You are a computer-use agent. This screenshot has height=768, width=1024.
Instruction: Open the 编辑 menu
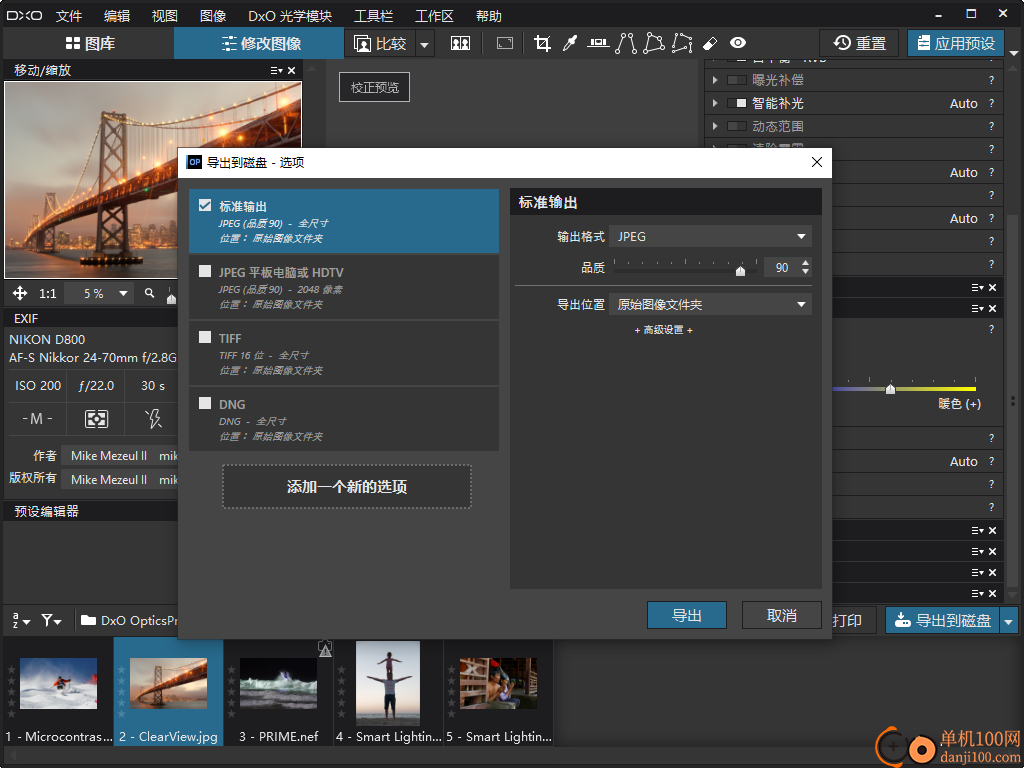point(117,16)
